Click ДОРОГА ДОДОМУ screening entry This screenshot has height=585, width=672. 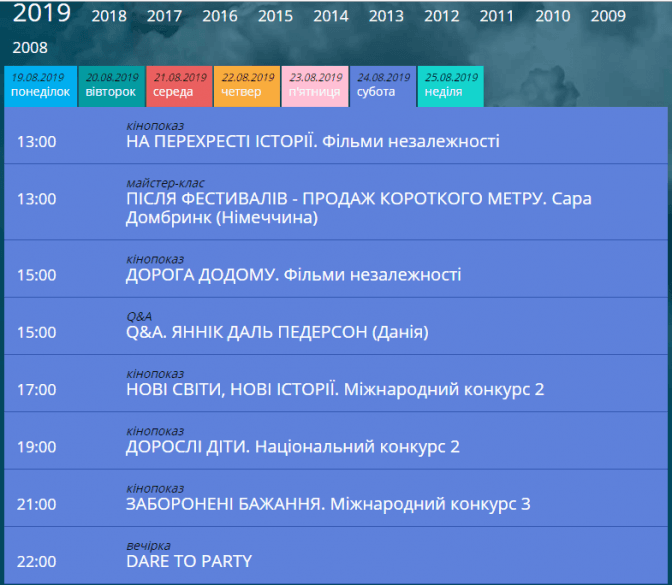[x=294, y=274]
